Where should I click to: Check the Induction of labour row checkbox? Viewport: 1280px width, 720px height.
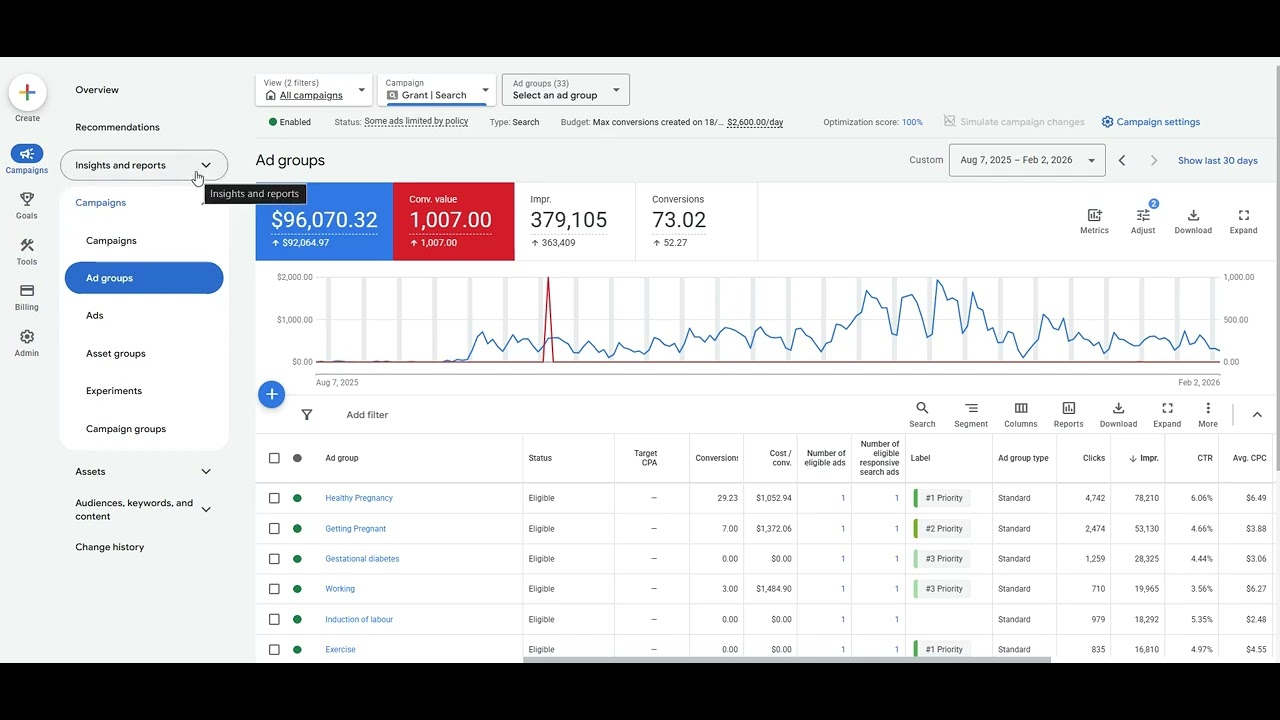274,619
